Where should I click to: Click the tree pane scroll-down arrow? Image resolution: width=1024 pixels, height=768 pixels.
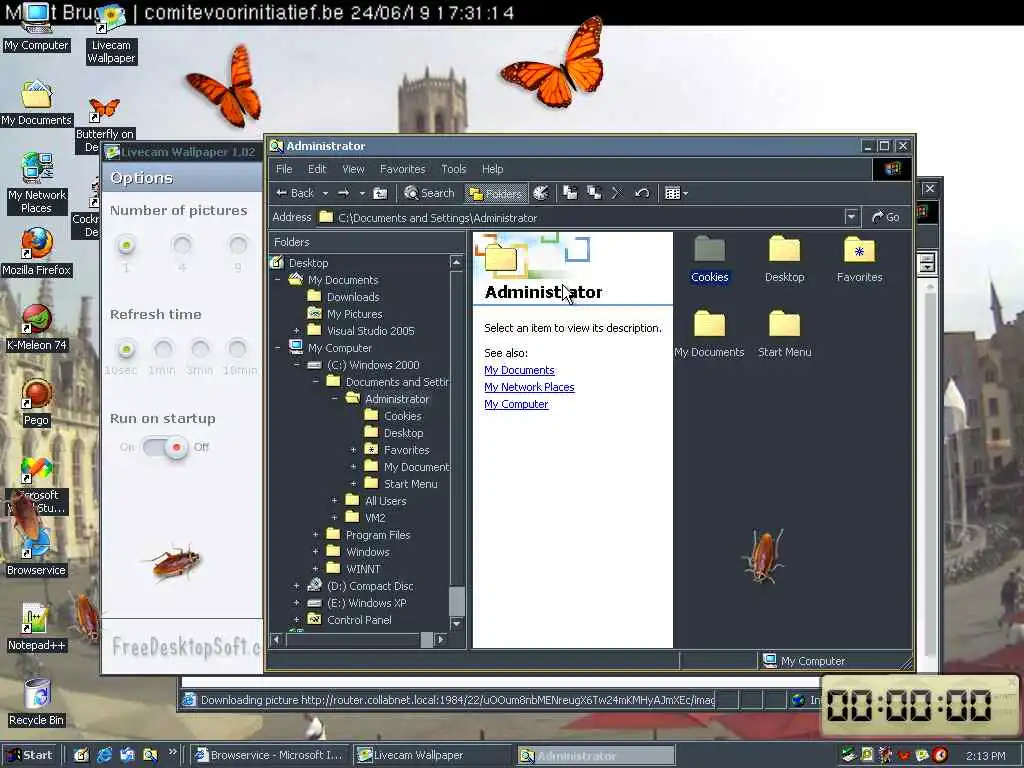point(456,623)
